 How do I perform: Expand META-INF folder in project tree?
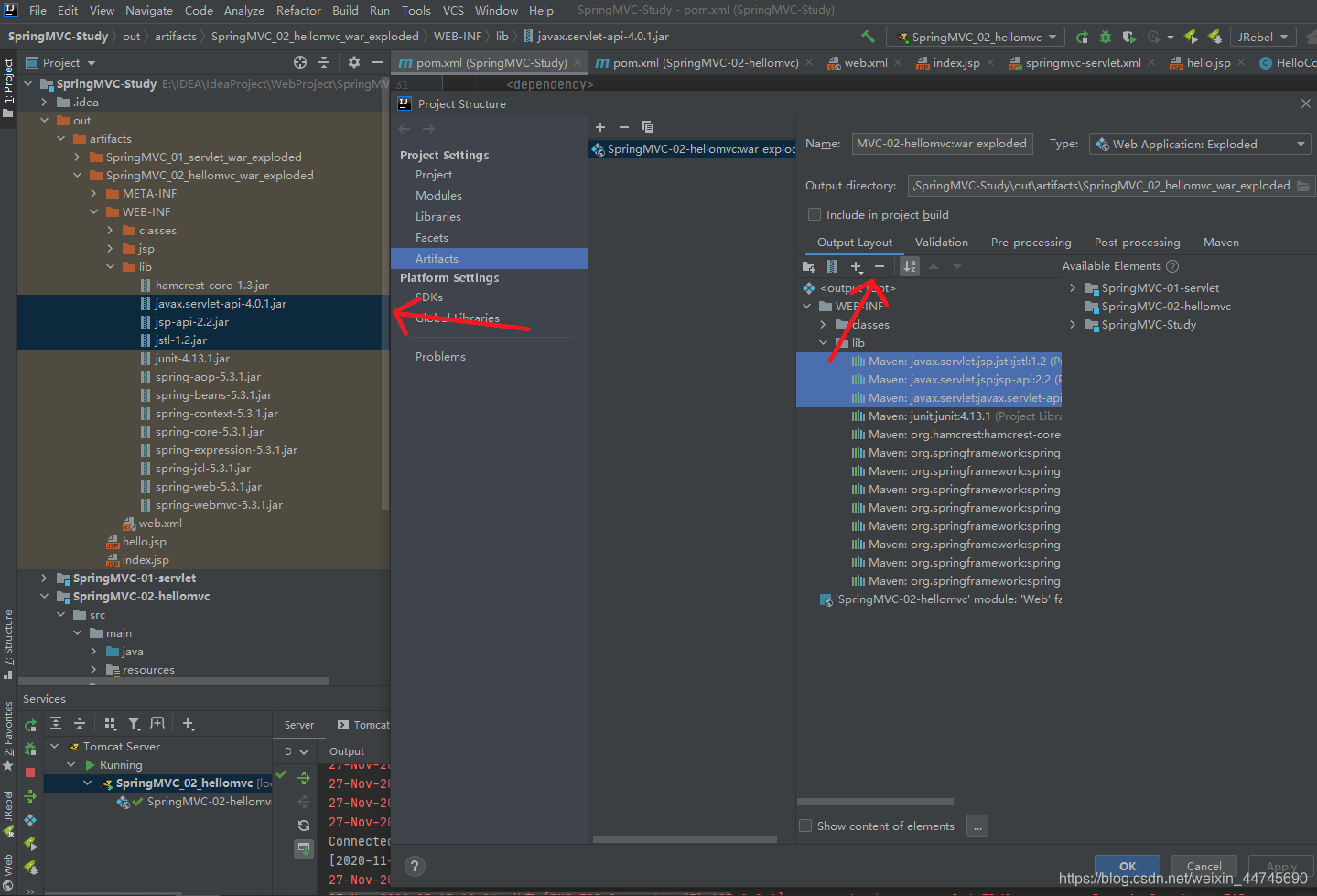coord(93,194)
